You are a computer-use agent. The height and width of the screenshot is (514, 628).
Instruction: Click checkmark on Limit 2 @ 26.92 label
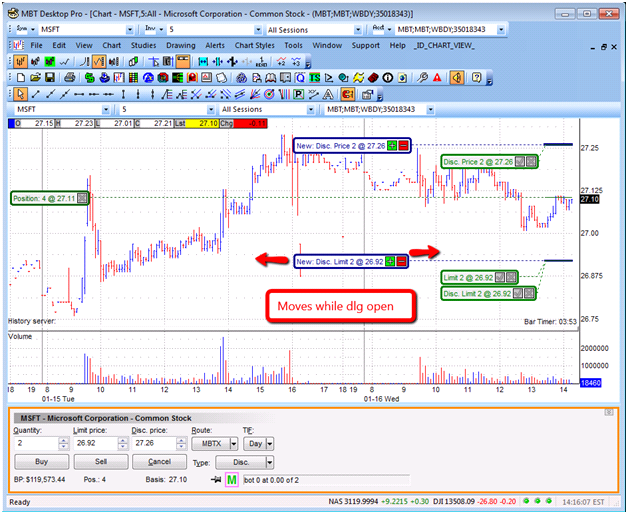point(499,277)
